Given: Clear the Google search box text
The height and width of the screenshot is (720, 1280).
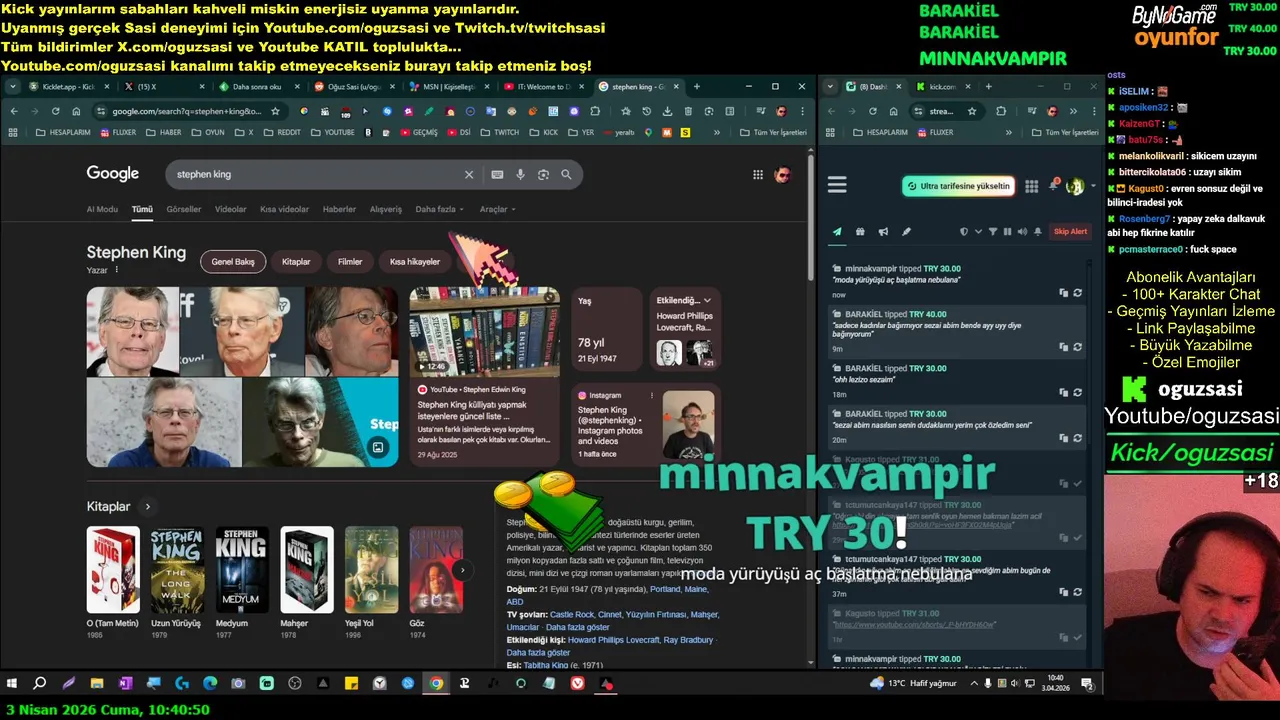Looking at the screenshot, I should click(x=468, y=174).
